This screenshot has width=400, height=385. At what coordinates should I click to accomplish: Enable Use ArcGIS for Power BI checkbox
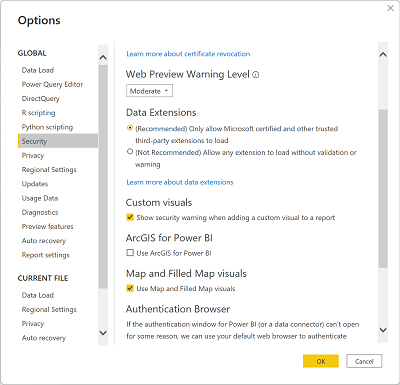click(x=130, y=253)
